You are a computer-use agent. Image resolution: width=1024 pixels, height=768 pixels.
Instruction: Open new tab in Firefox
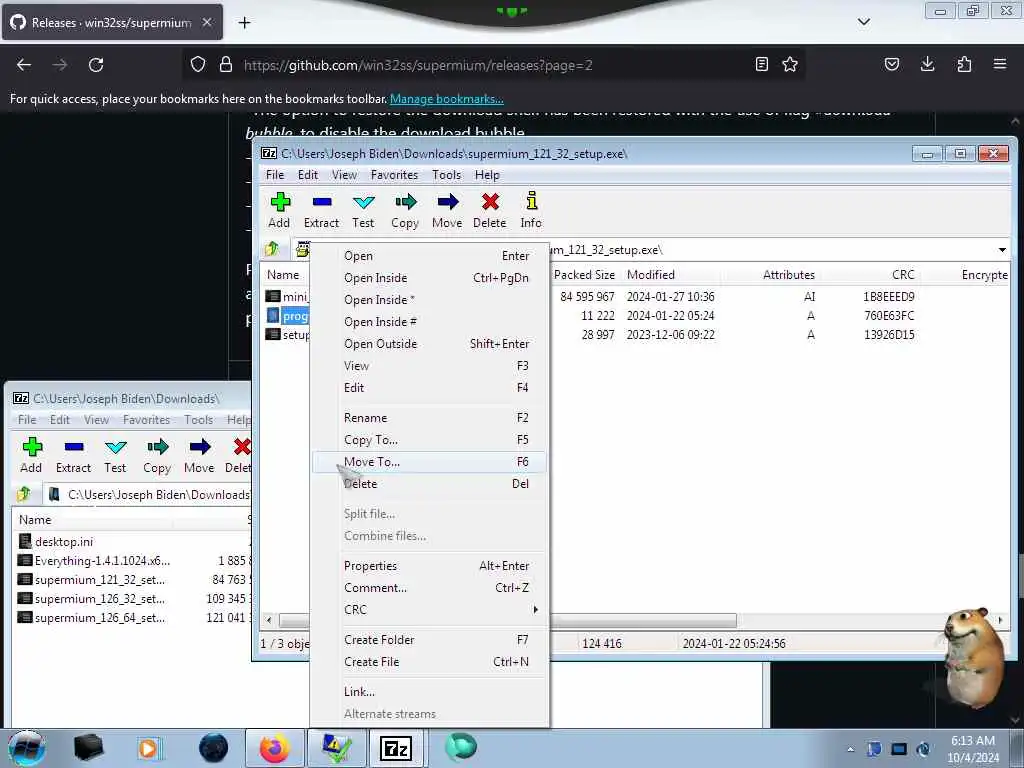coord(244,23)
